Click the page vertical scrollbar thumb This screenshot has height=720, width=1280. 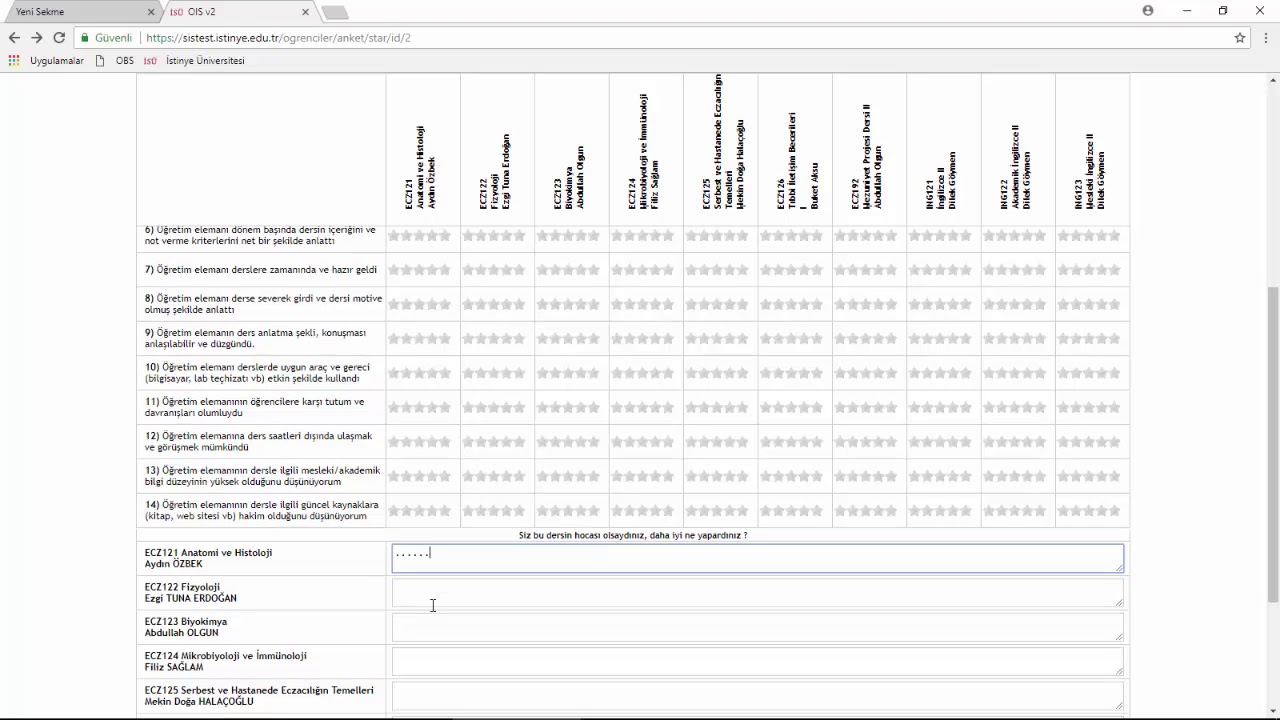(x=1272, y=444)
